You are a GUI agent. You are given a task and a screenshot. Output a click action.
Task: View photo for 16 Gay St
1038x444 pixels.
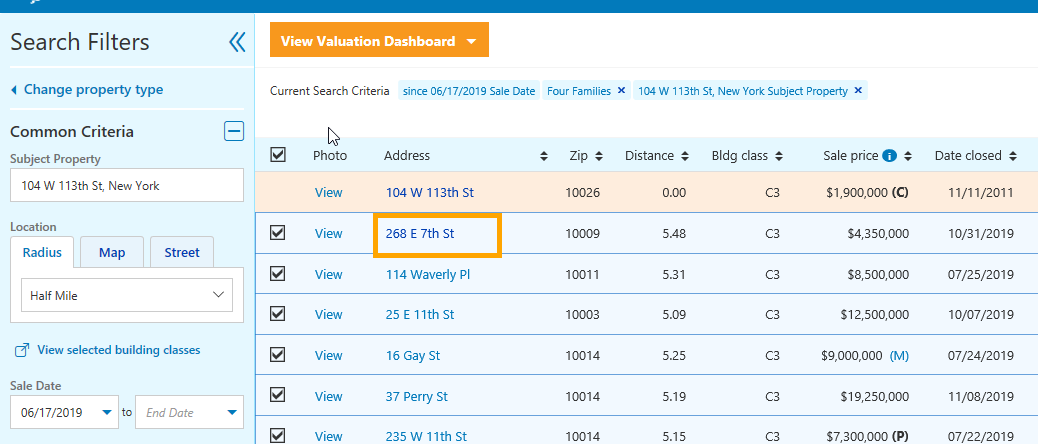(x=328, y=355)
